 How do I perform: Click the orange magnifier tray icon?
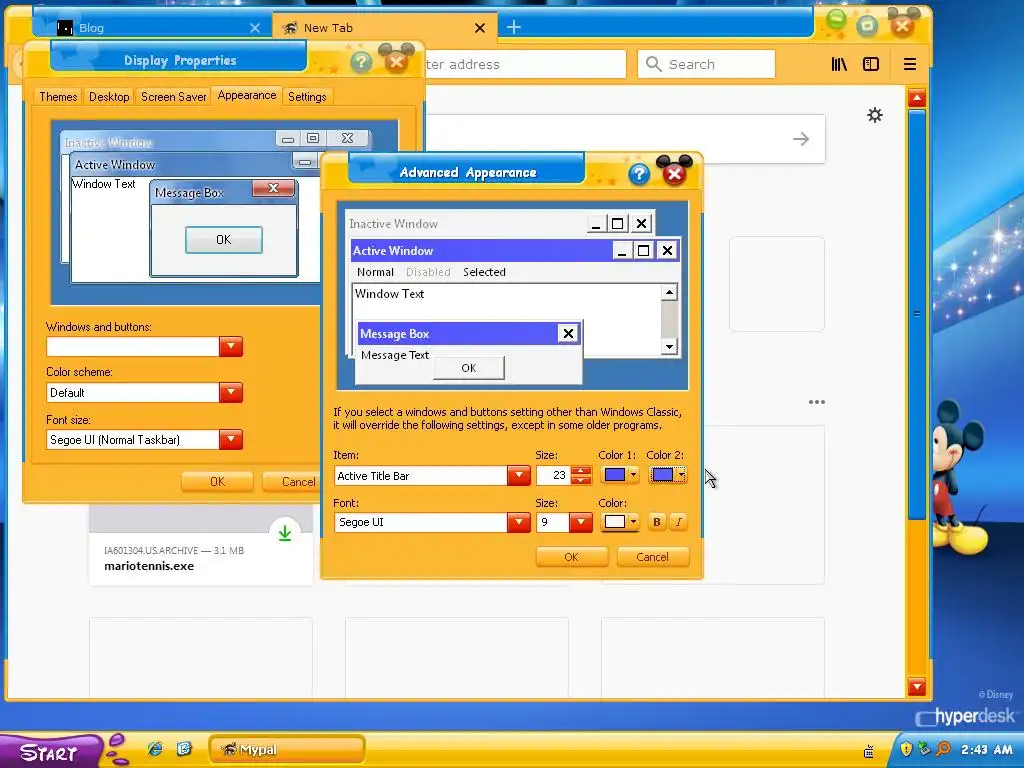click(943, 749)
